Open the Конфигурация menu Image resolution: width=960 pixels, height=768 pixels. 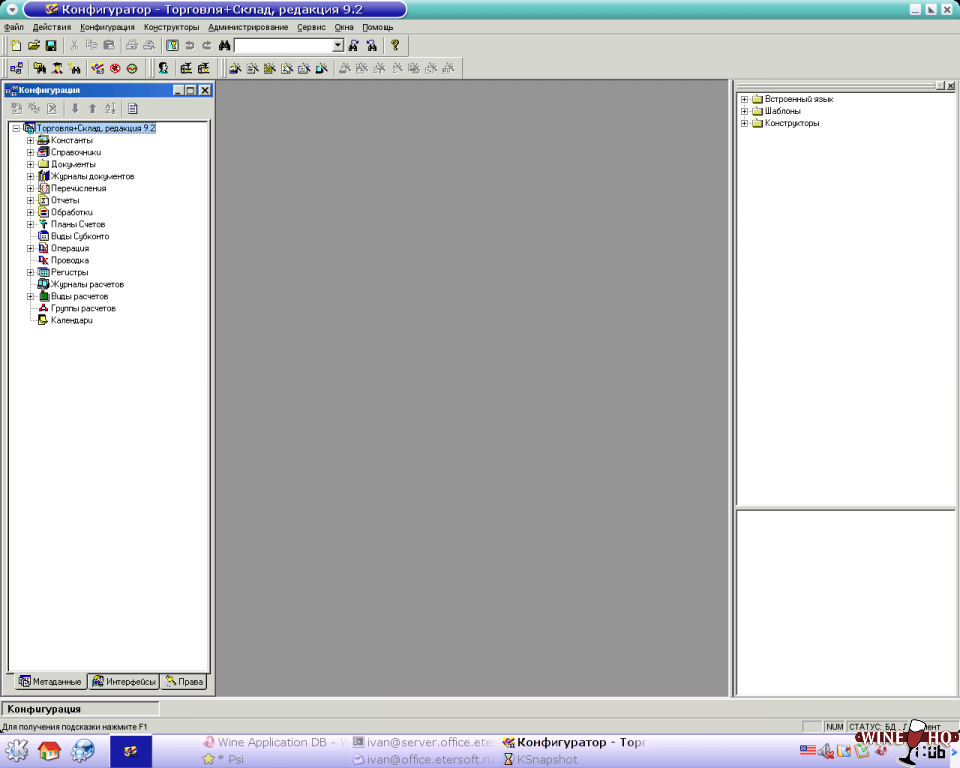(107, 27)
